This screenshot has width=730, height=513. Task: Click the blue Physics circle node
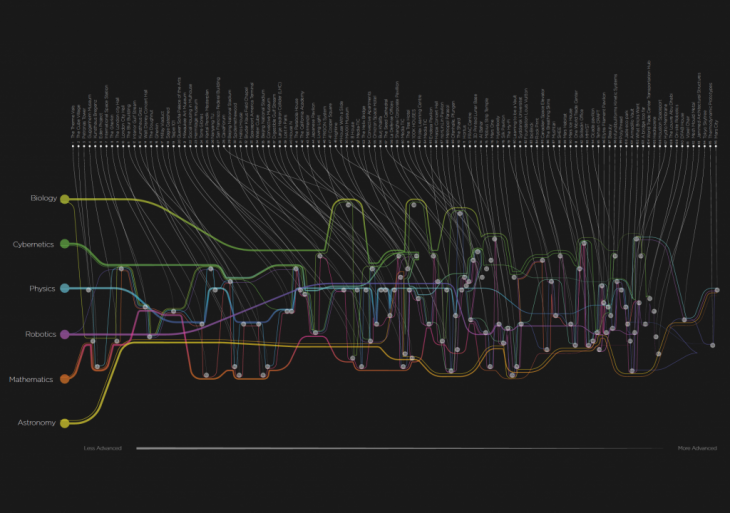click(65, 288)
